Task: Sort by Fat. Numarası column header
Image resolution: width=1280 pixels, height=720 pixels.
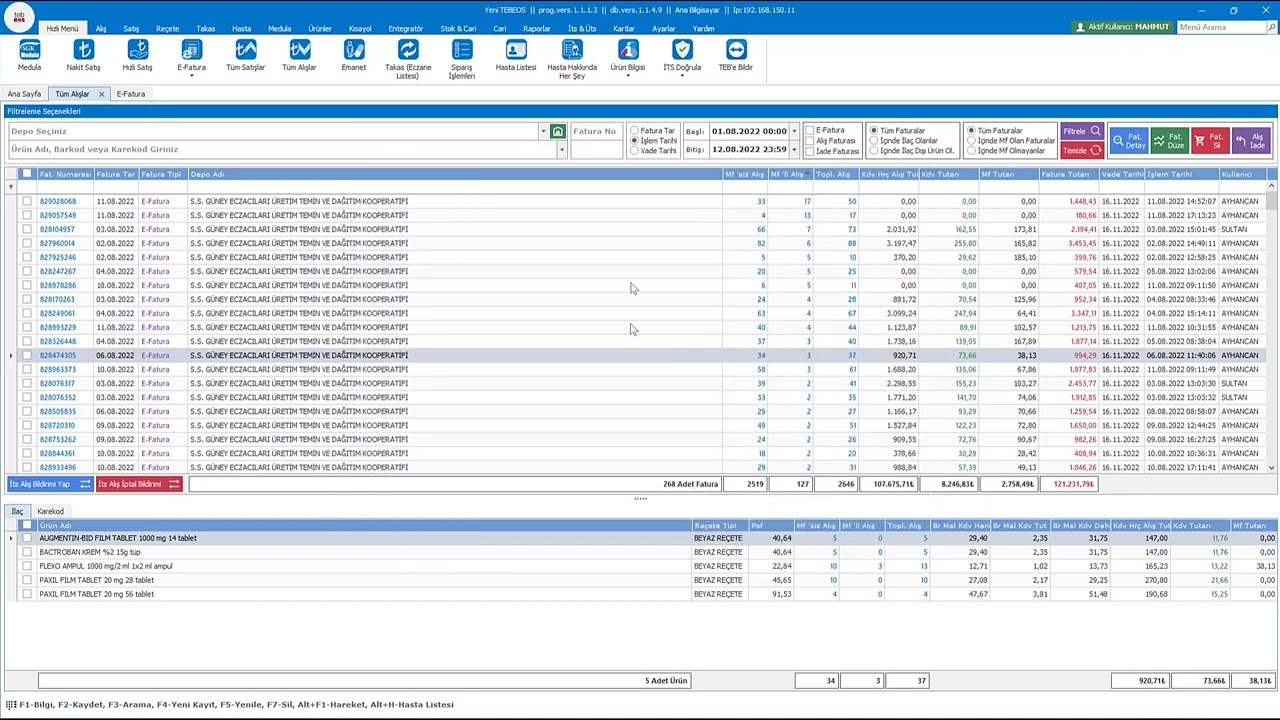Action: tap(65, 174)
